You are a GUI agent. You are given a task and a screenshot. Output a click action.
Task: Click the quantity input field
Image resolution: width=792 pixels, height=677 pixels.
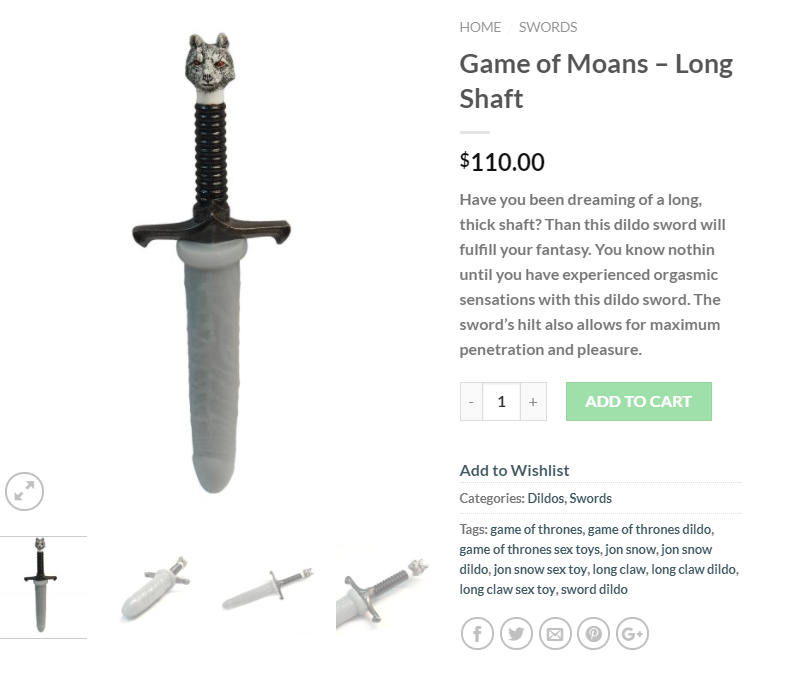[x=502, y=402]
